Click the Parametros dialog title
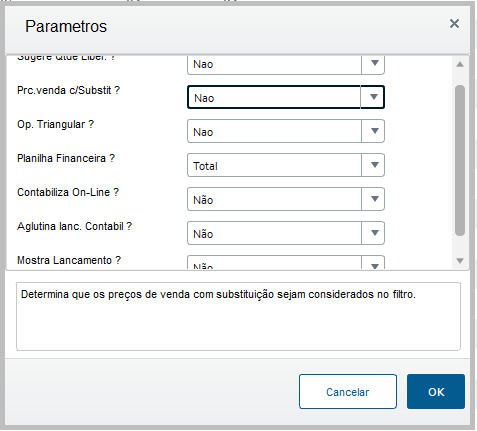Image resolution: width=477 pixels, height=431 pixels. tap(66, 26)
